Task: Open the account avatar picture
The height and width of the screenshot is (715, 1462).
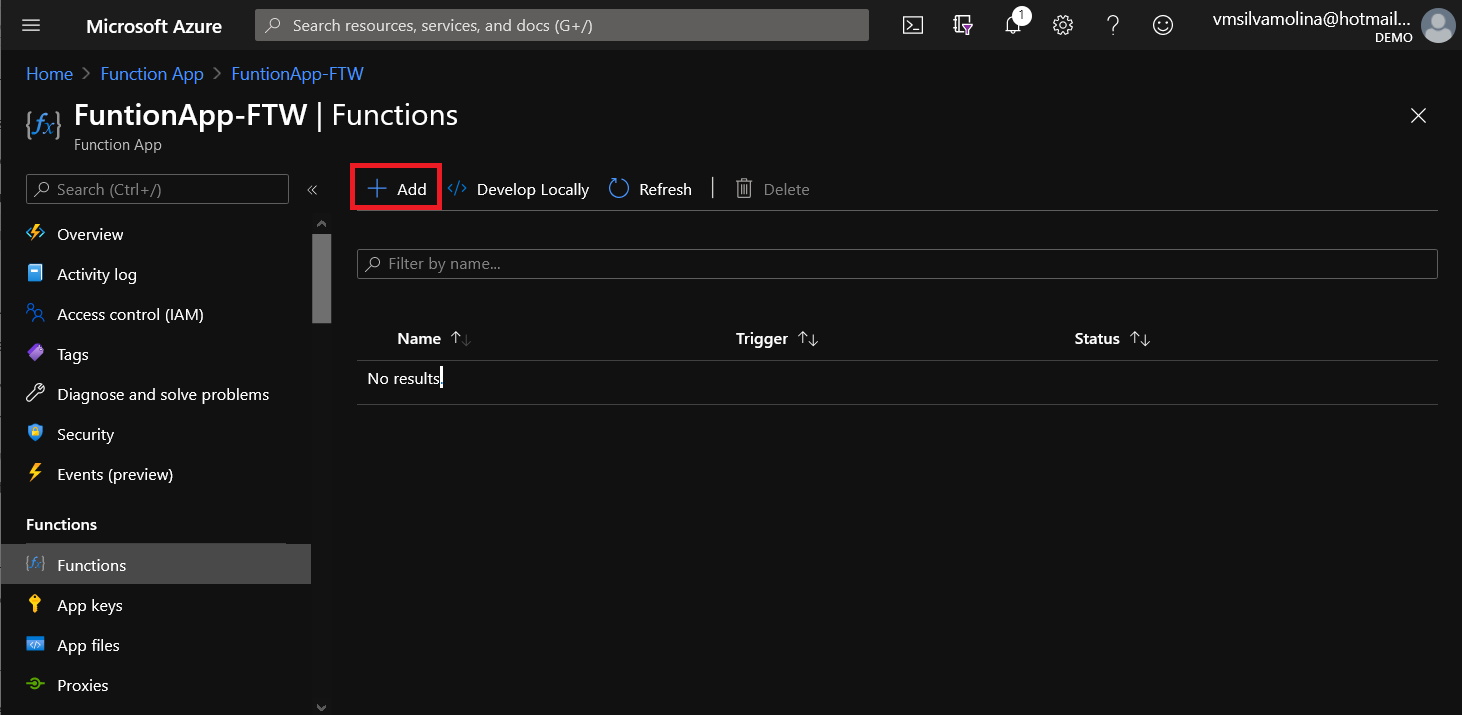Action: click(1438, 25)
